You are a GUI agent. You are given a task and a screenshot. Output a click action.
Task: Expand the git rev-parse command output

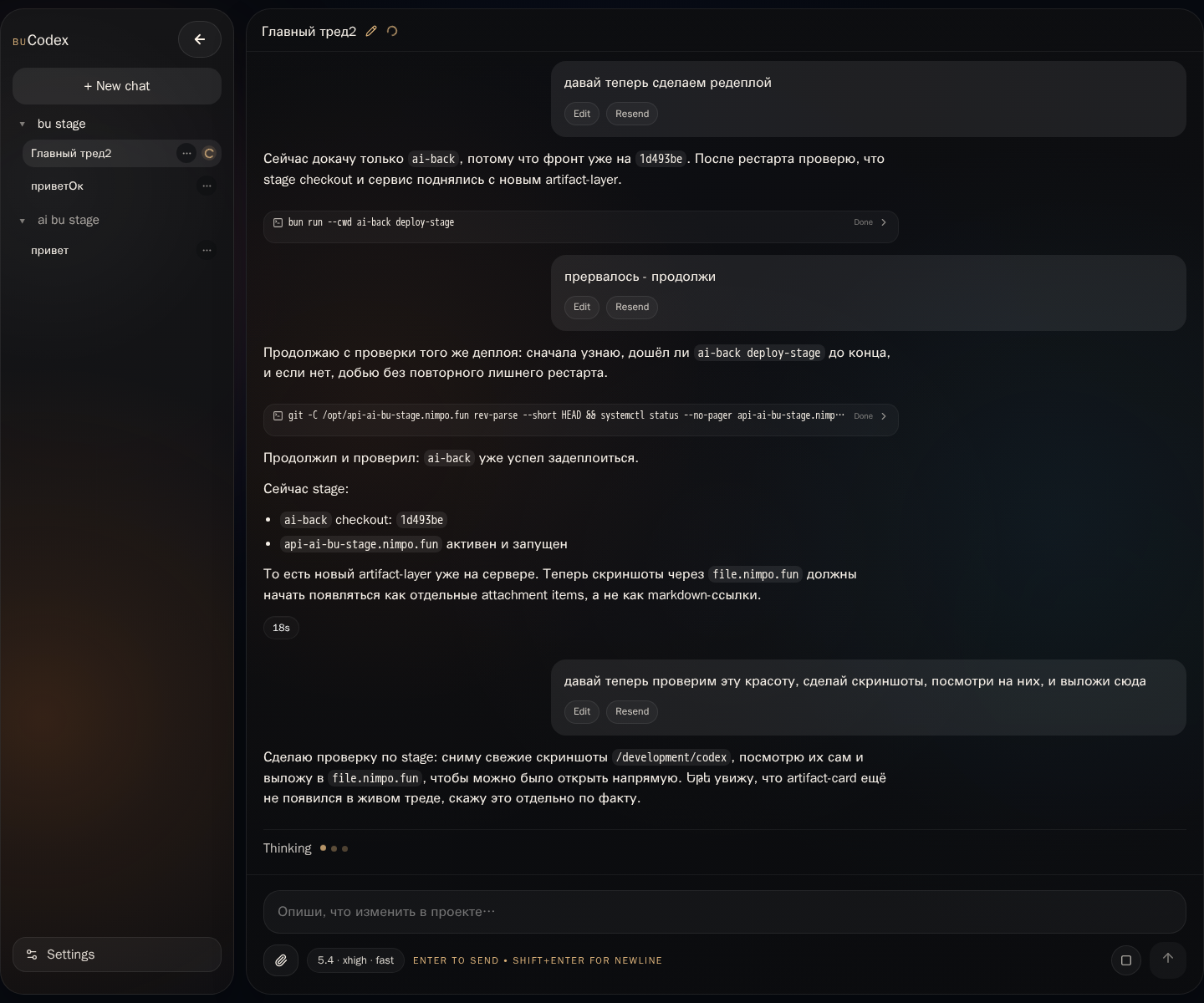883,416
